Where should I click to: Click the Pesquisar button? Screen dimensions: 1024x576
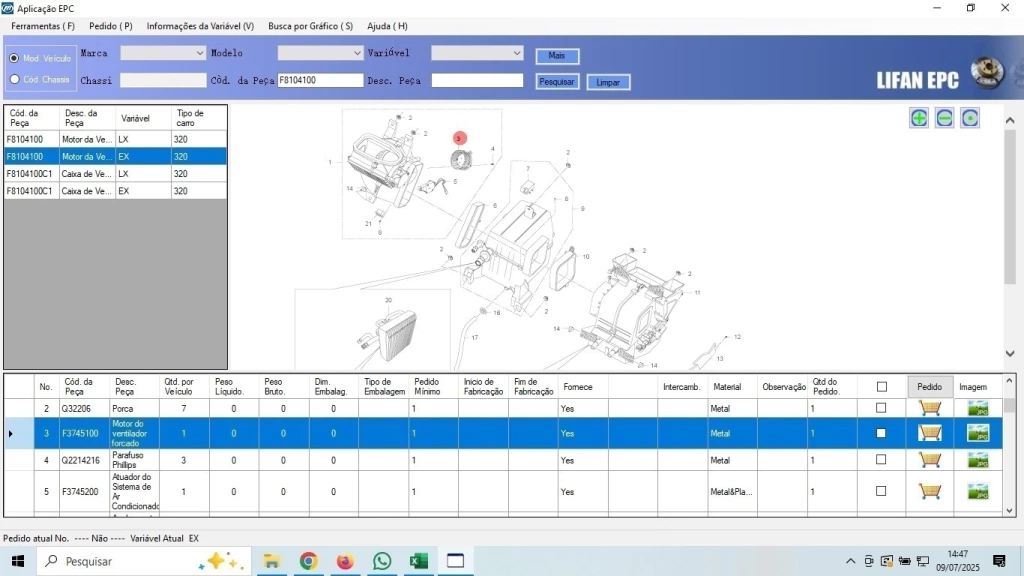tap(557, 82)
